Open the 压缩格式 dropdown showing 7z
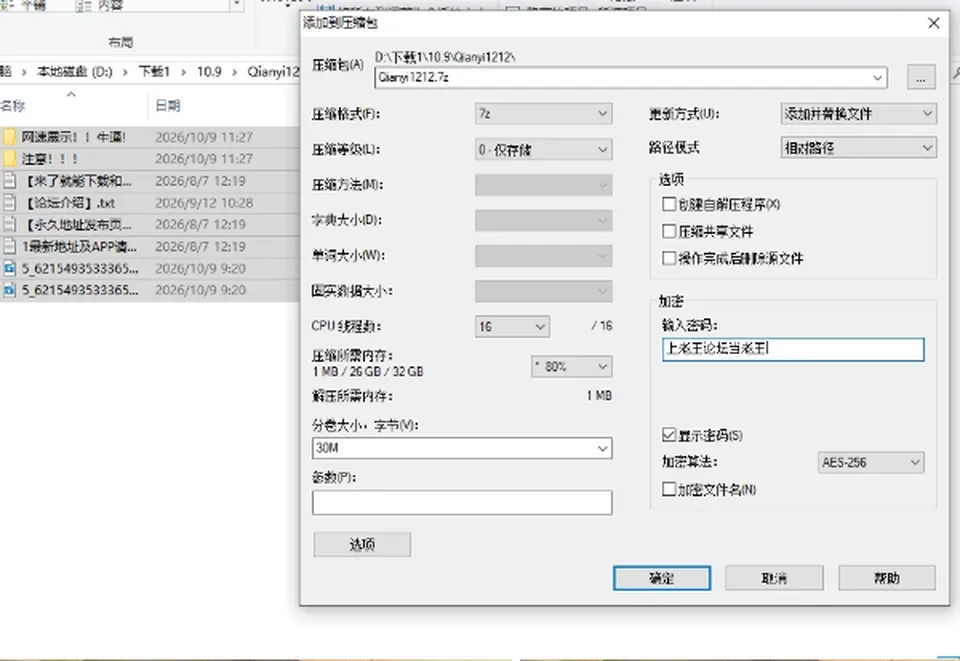960x661 pixels. 544,114
